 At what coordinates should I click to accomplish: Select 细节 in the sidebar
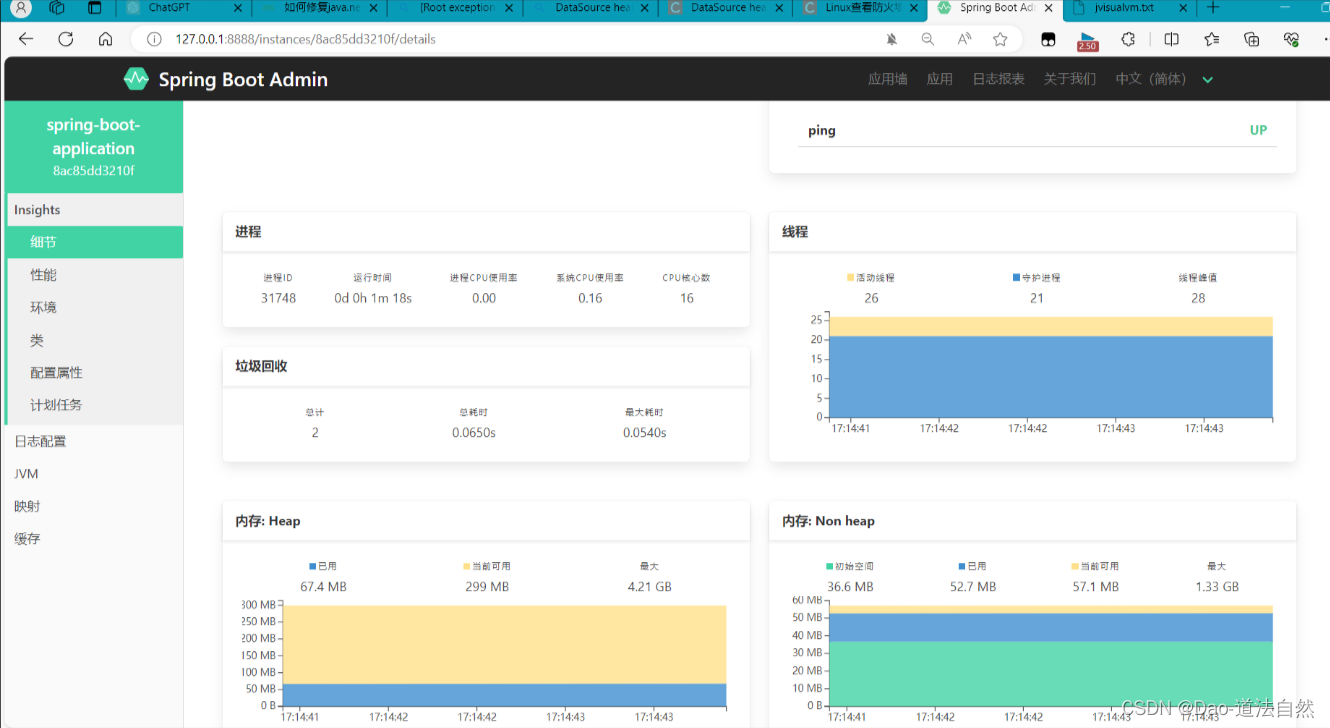click(94, 242)
